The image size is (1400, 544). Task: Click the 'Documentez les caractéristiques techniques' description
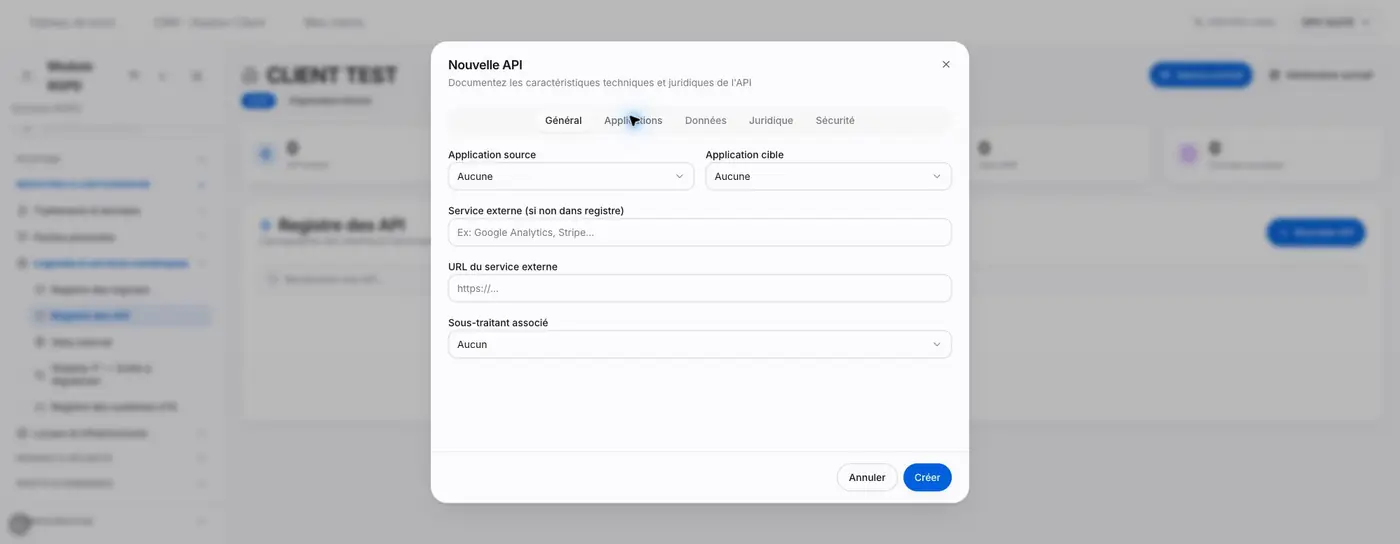coord(600,83)
